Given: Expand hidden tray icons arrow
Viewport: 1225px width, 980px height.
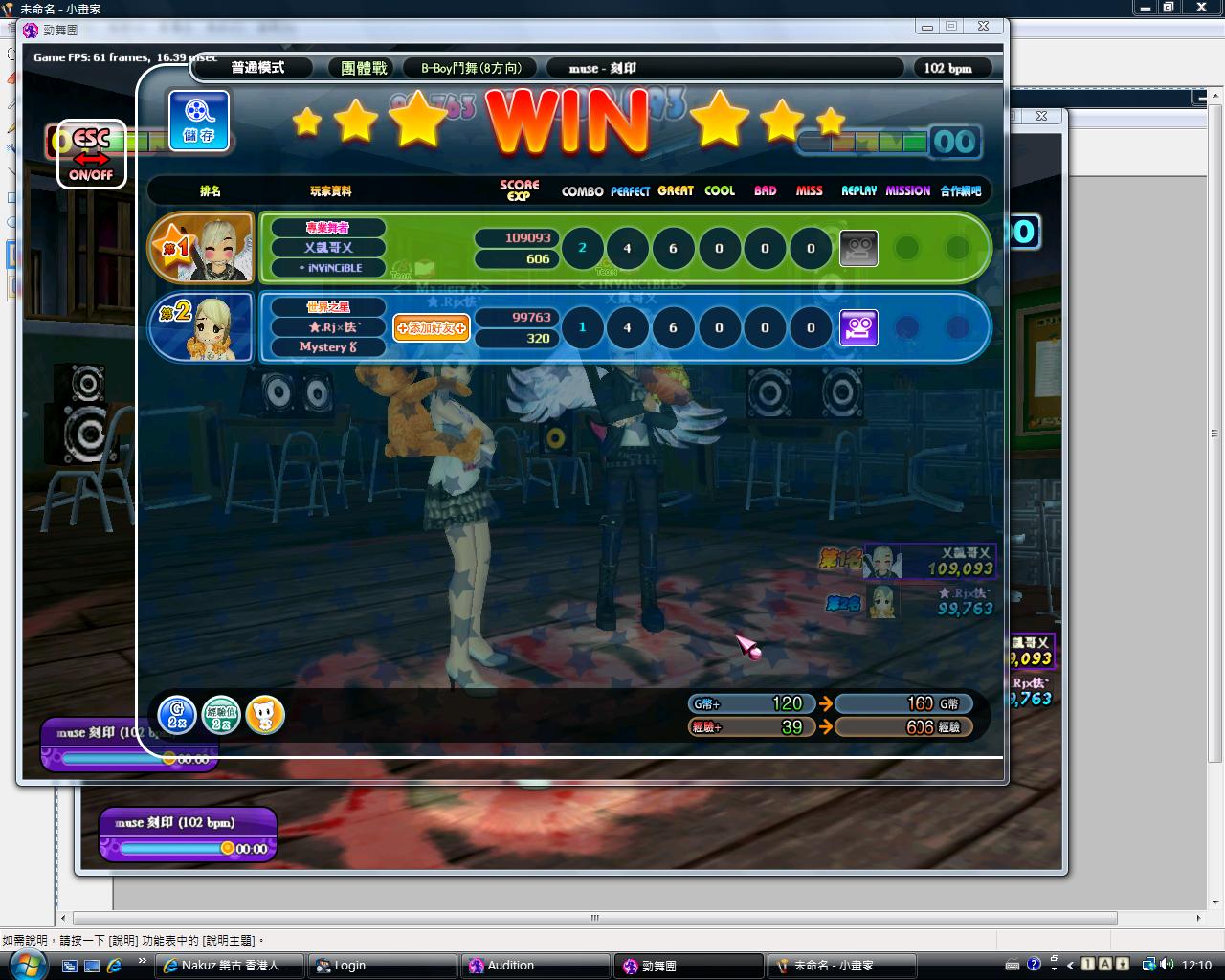Looking at the screenshot, I should [1071, 965].
